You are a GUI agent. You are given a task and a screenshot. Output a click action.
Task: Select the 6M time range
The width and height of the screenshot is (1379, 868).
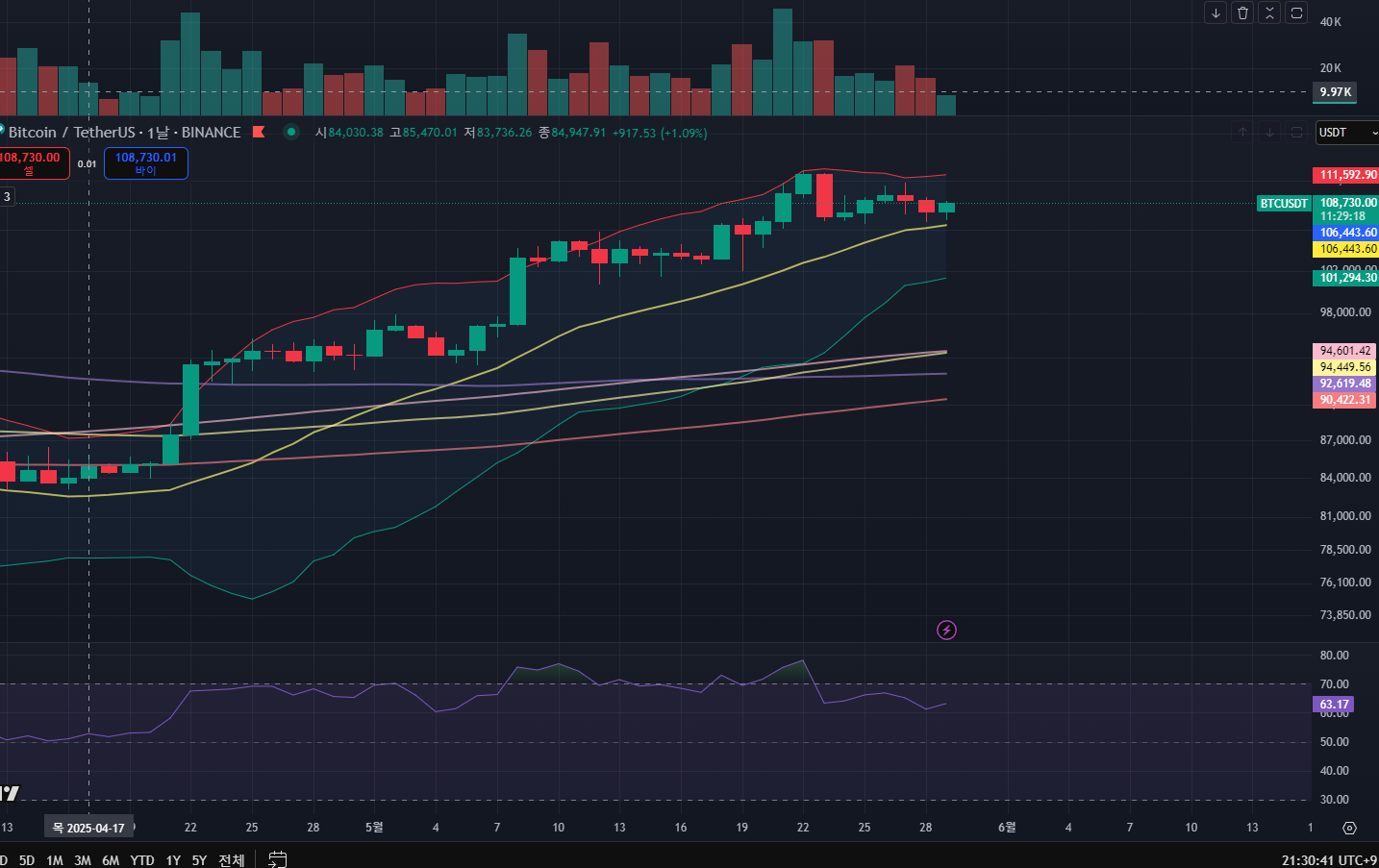point(111,860)
